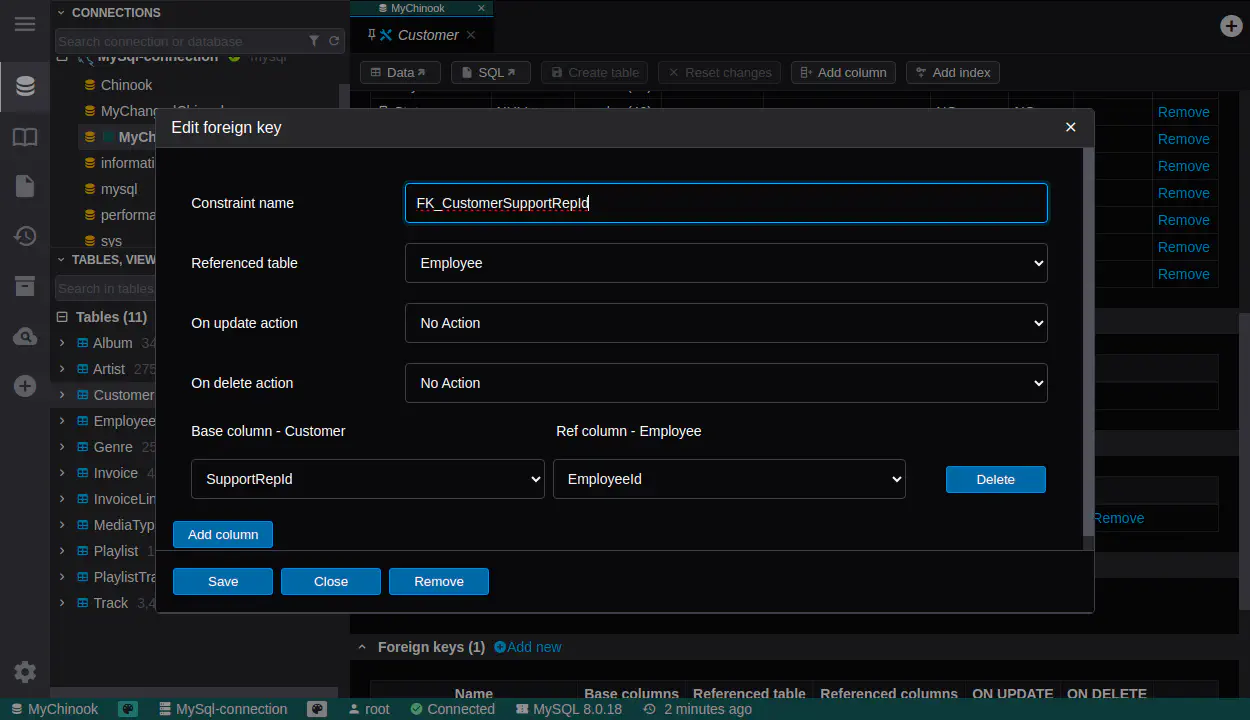The image size is (1250, 720).
Task: Refresh the connections list
Action: click(x=334, y=41)
